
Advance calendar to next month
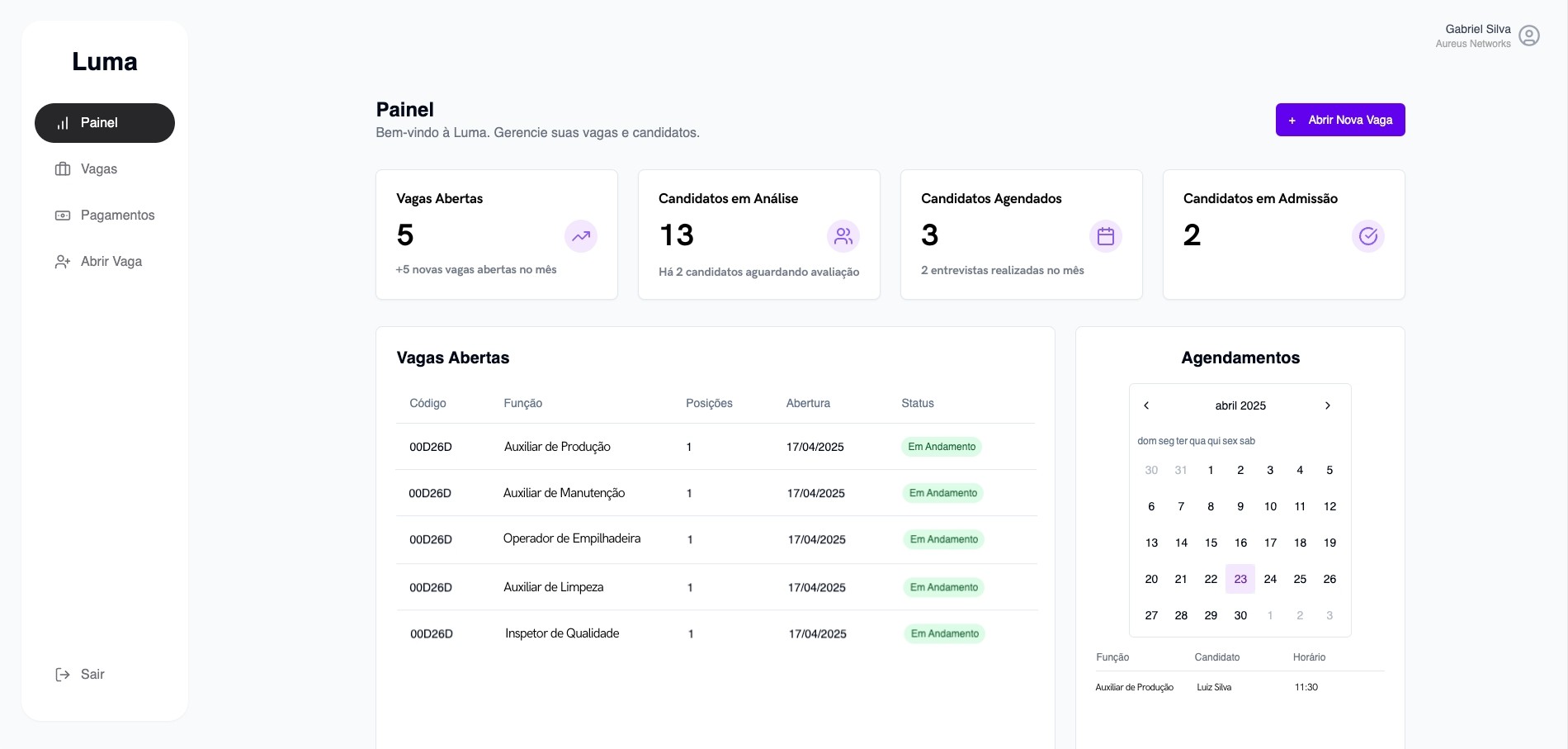(1328, 405)
